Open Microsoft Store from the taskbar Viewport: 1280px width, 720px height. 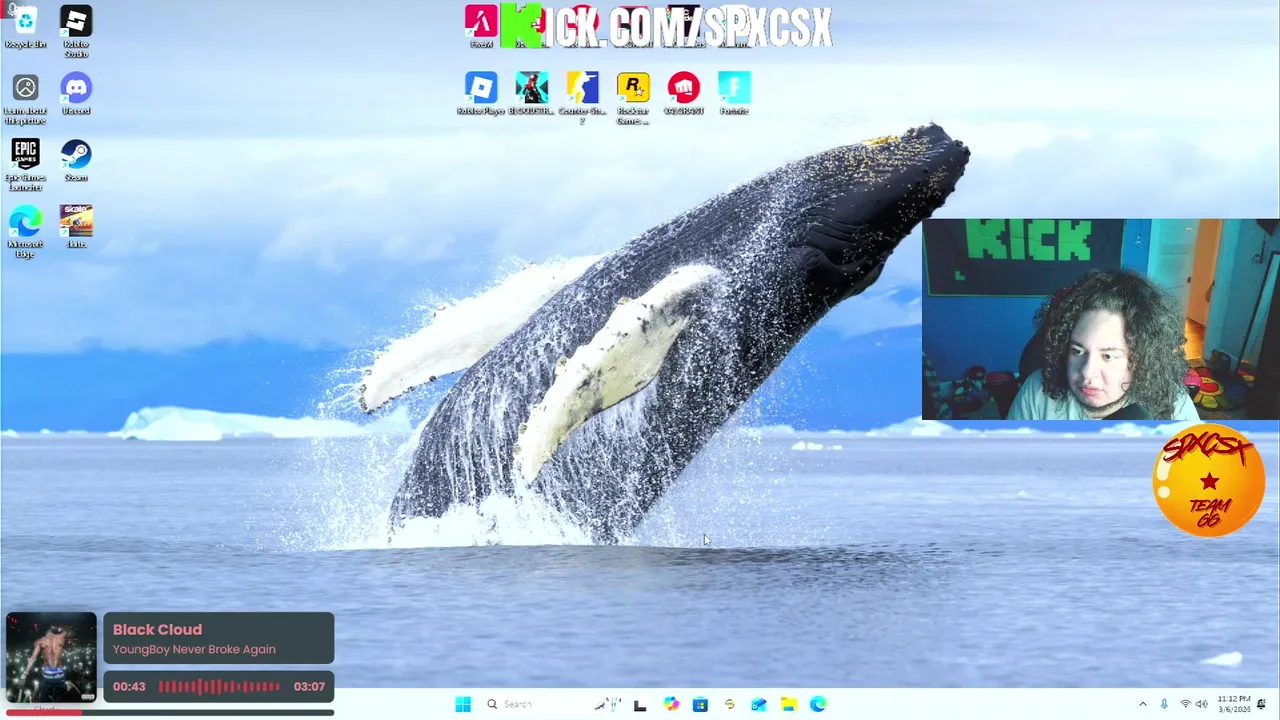pyautogui.click(x=700, y=704)
